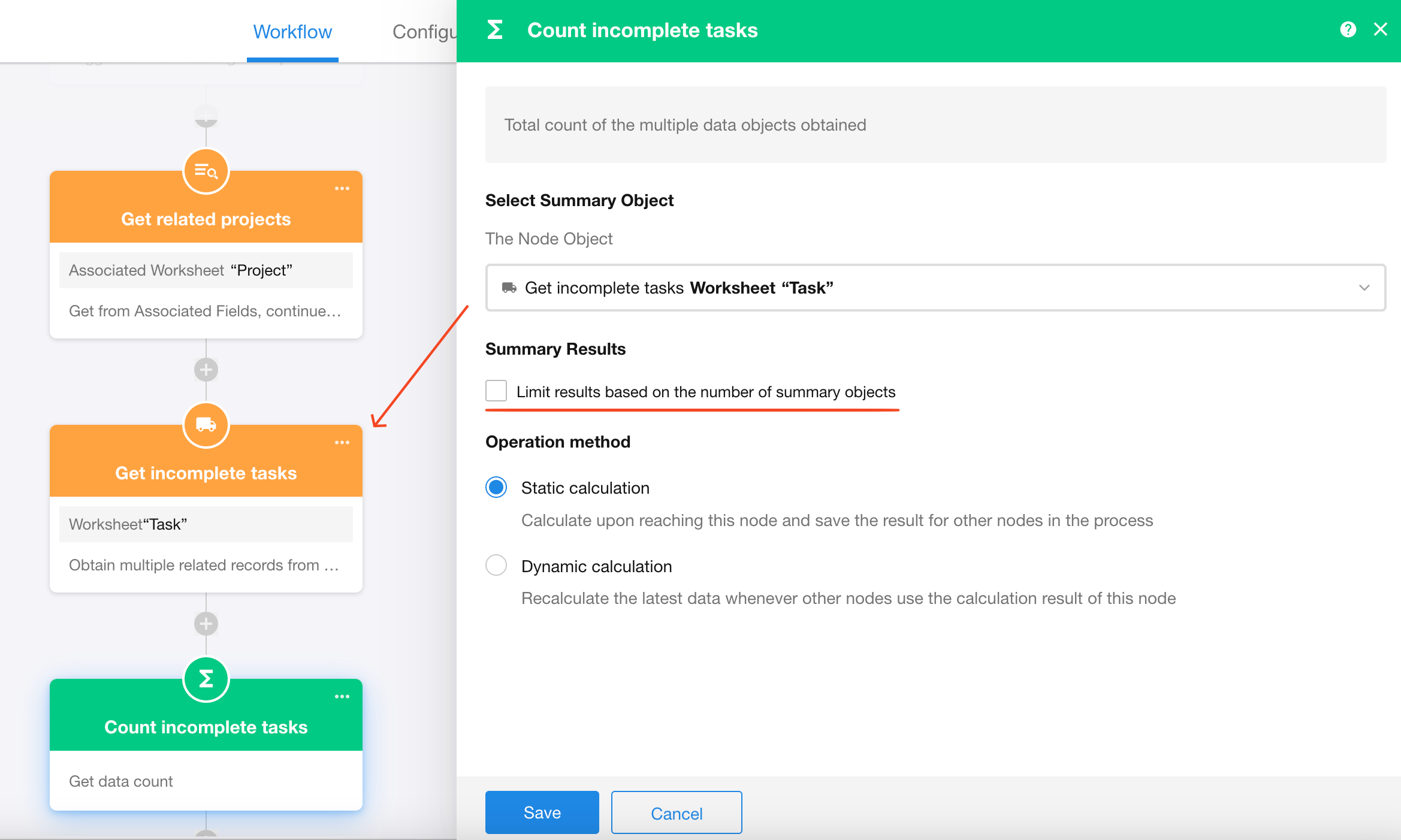The height and width of the screenshot is (840, 1401).
Task: Click the Cancel button
Action: click(676, 812)
